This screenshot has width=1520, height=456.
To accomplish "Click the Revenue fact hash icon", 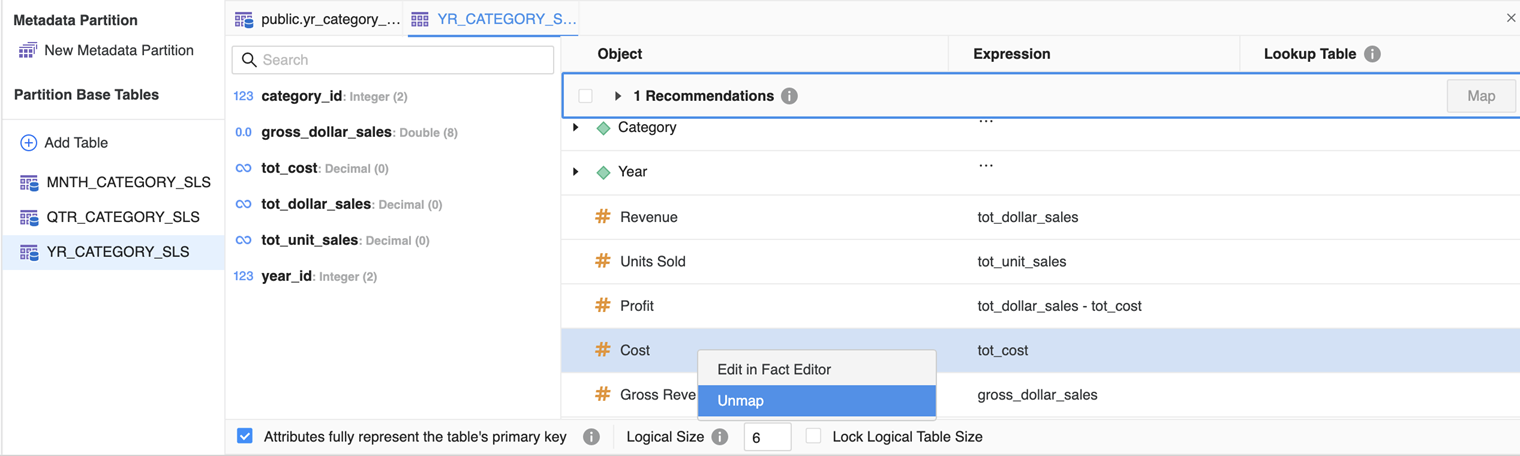I will click(602, 217).
